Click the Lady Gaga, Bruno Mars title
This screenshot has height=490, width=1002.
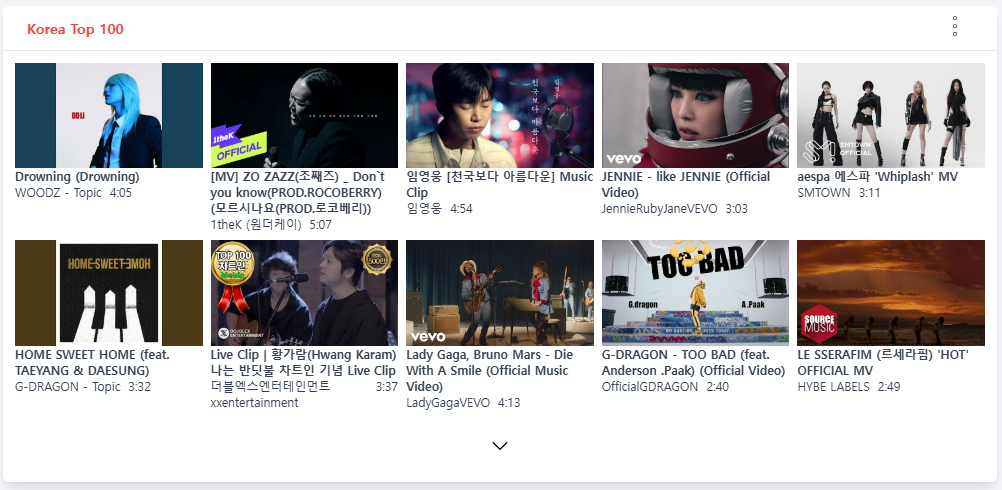point(489,371)
